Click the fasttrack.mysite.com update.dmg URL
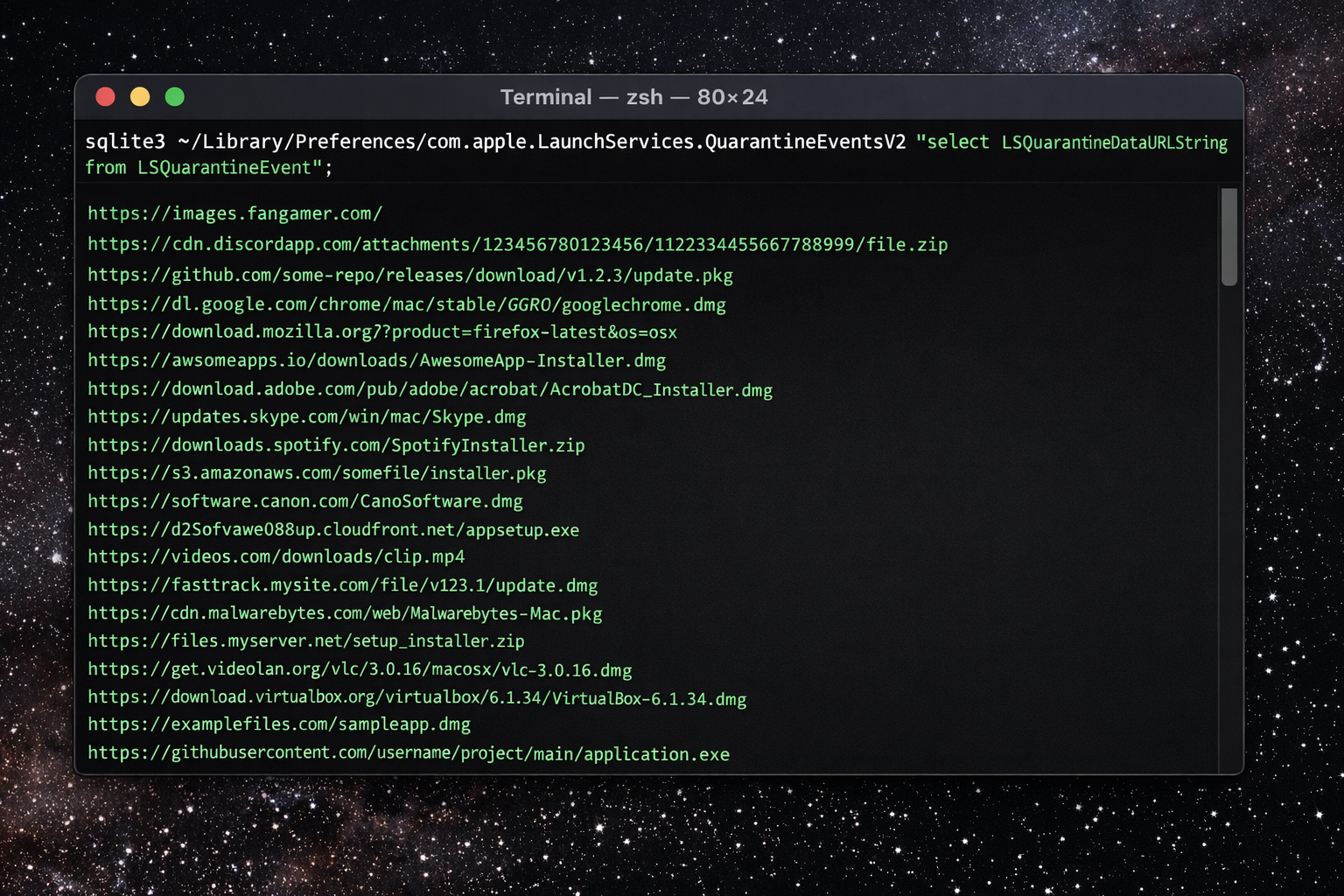The image size is (1344, 896). tap(342, 585)
